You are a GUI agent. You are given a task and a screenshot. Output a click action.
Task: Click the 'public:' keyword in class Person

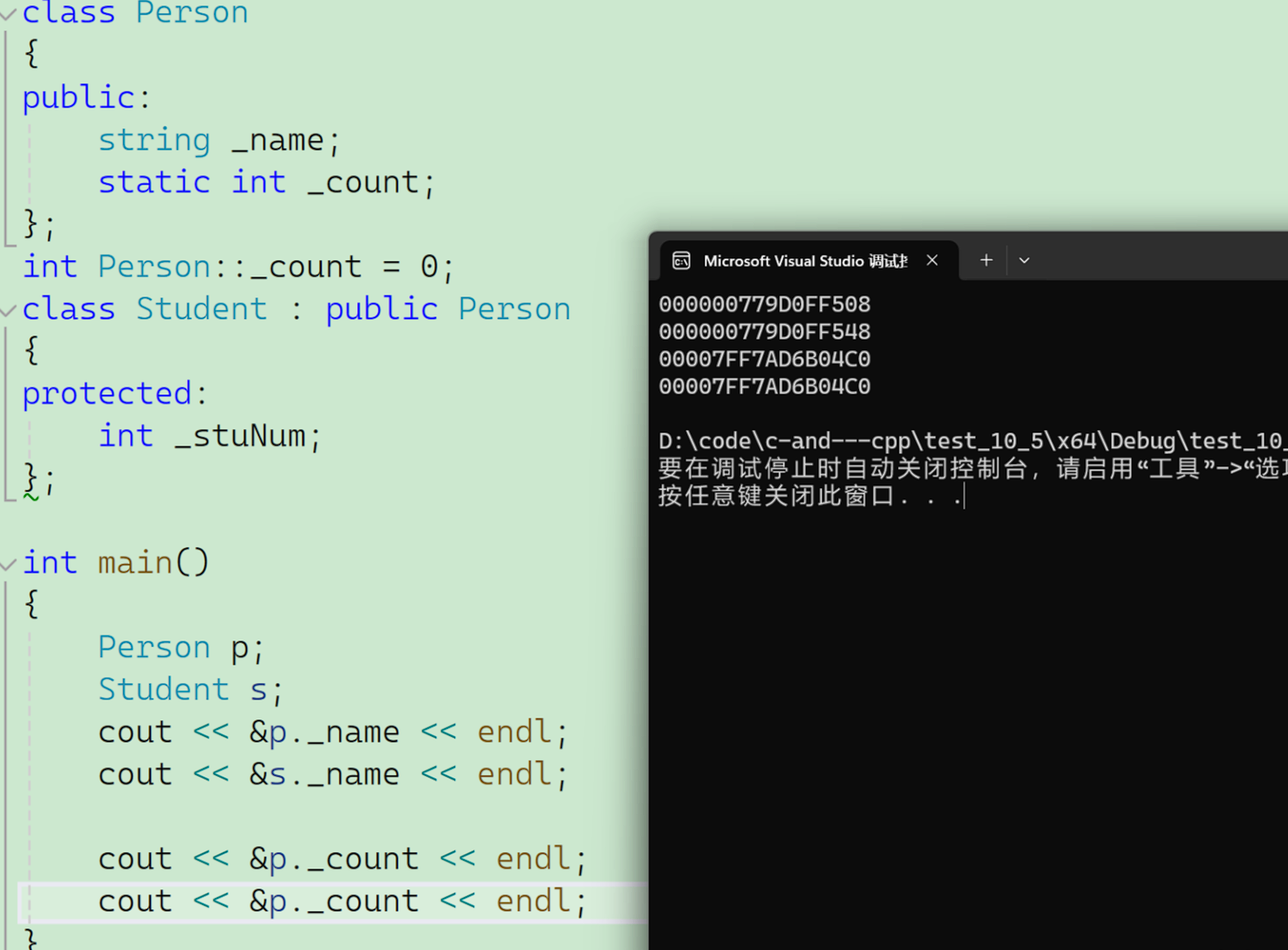point(87,98)
